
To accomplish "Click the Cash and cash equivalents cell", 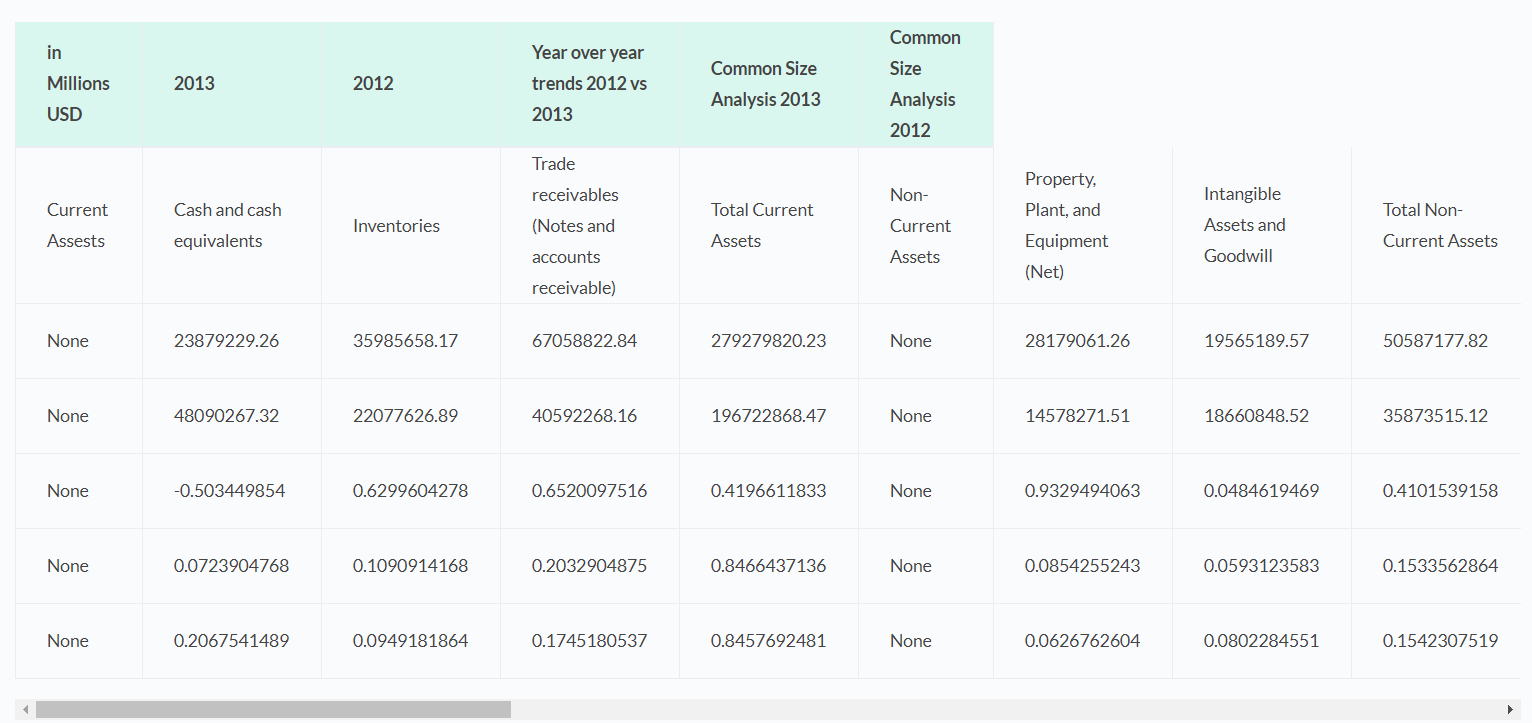I will 227,225.
